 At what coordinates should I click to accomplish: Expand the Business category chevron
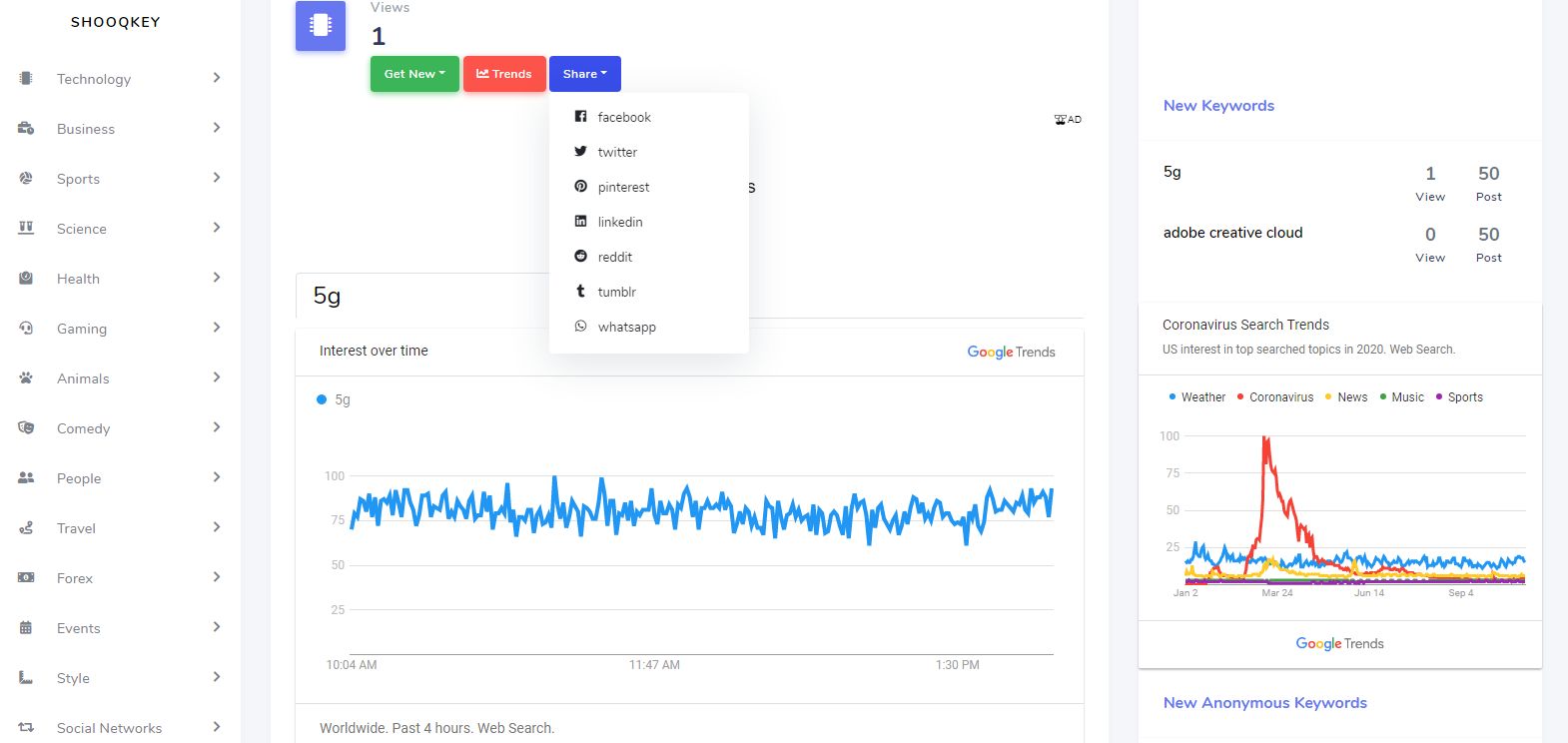tap(217, 128)
